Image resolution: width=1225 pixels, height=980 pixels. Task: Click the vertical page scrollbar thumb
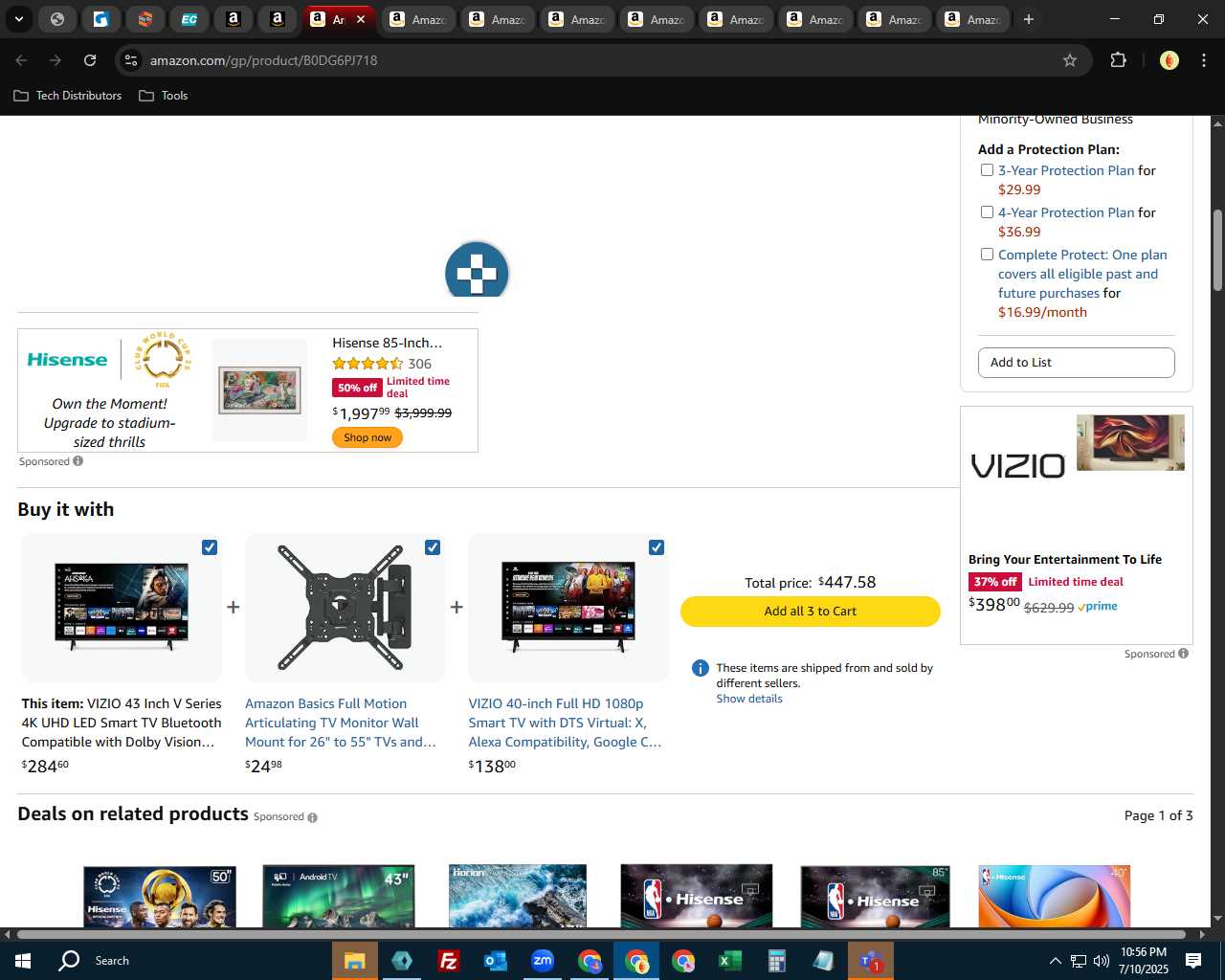tap(1217, 251)
